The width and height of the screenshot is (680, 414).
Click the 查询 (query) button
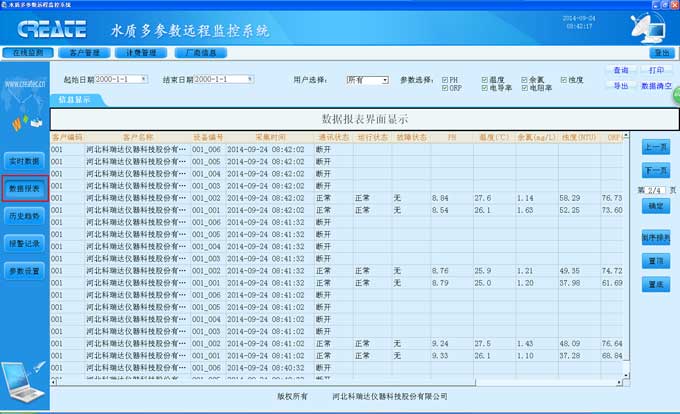(x=621, y=71)
